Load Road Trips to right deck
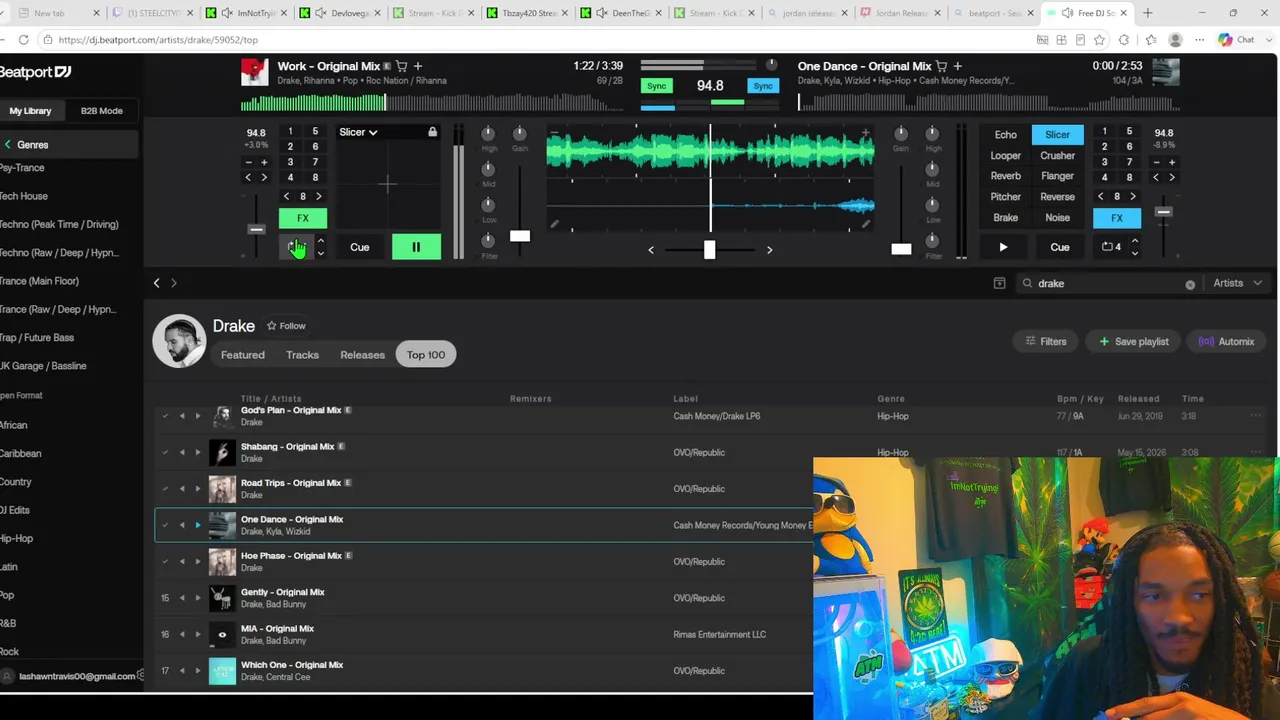Image resolution: width=1280 pixels, height=720 pixels. [198, 489]
